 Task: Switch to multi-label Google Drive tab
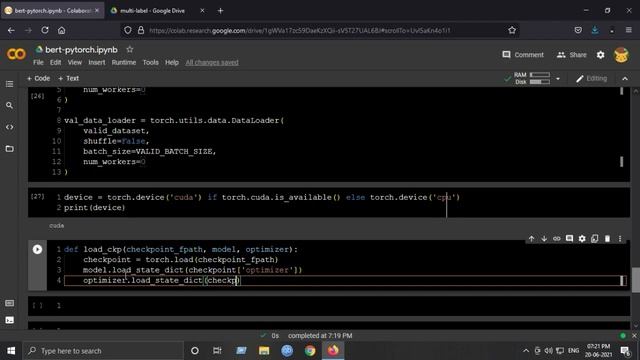(153, 11)
